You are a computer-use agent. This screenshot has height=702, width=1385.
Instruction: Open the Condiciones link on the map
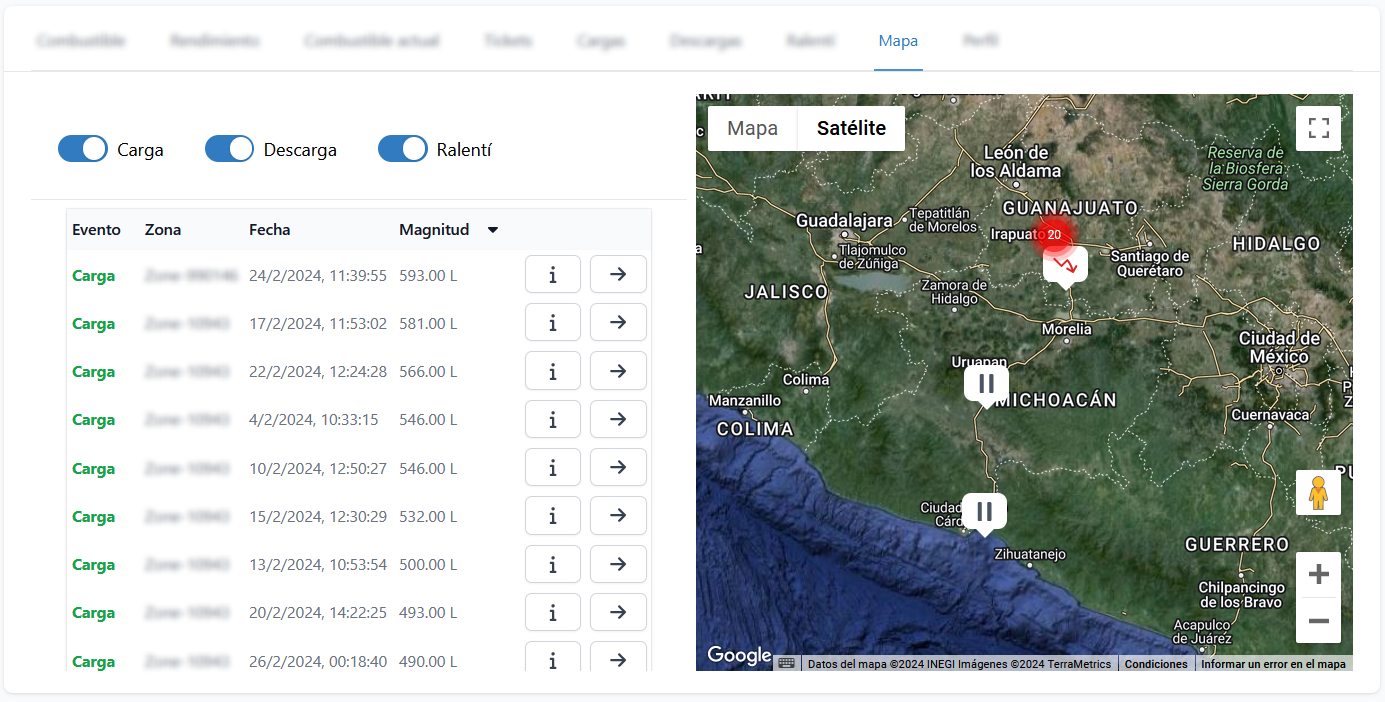(1156, 663)
